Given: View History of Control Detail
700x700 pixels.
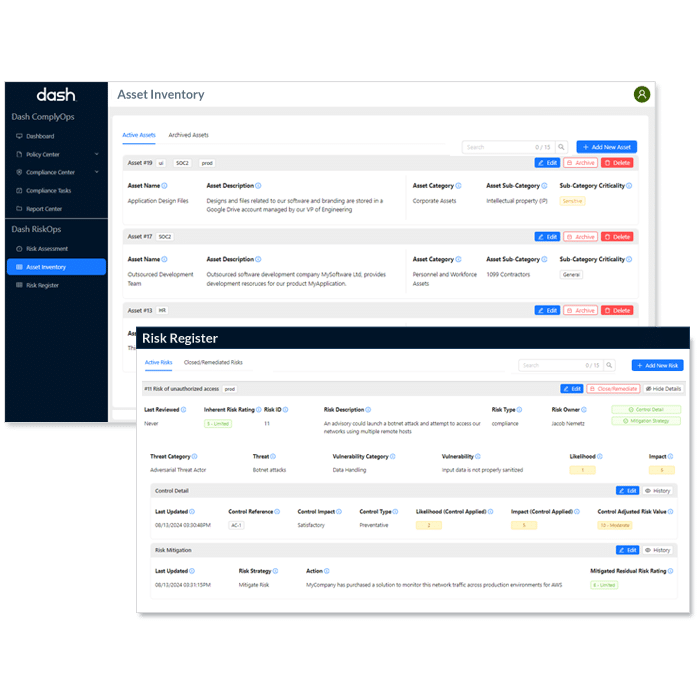Looking at the screenshot, I should tap(658, 491).
